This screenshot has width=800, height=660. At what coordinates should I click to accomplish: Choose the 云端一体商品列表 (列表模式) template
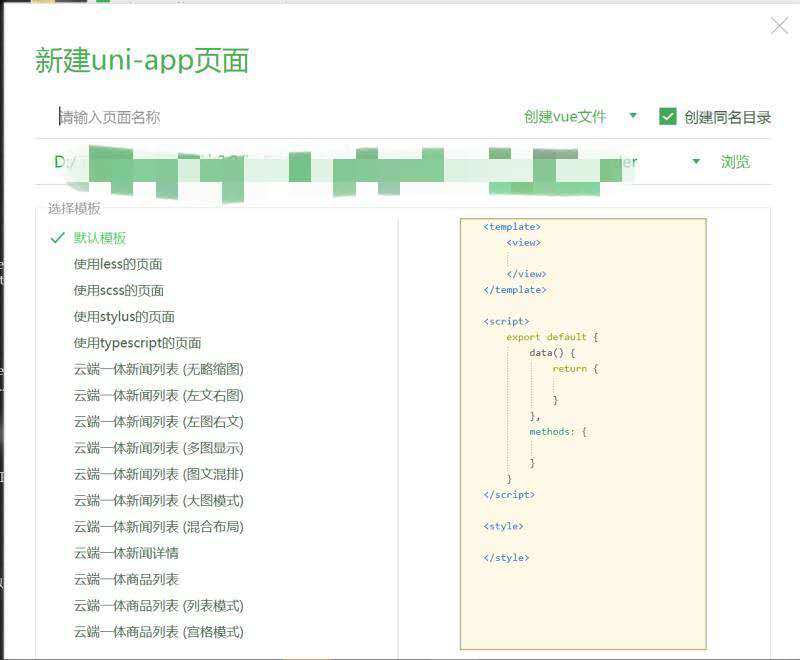158,606
